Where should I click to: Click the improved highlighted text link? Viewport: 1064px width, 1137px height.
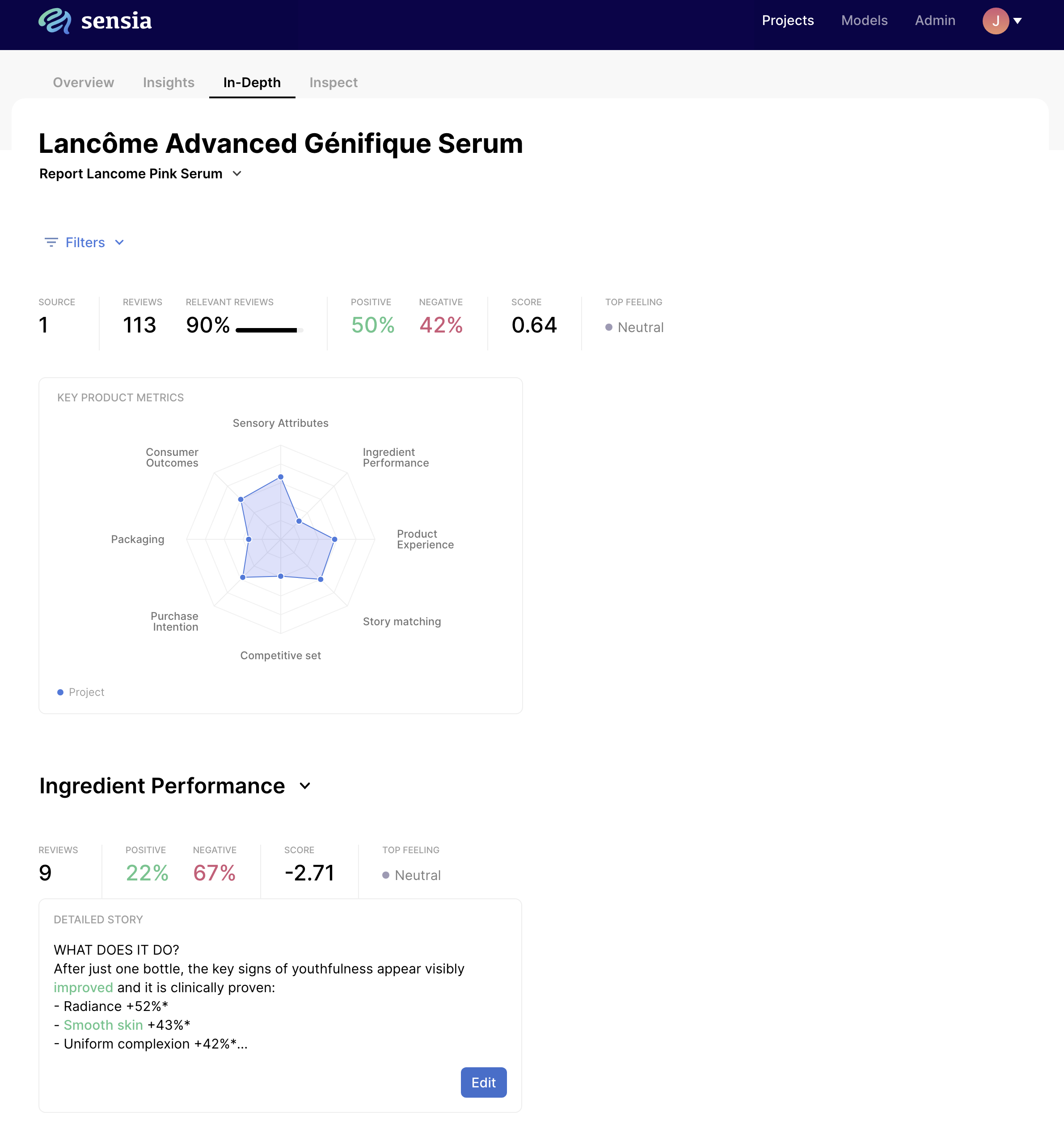84,987
